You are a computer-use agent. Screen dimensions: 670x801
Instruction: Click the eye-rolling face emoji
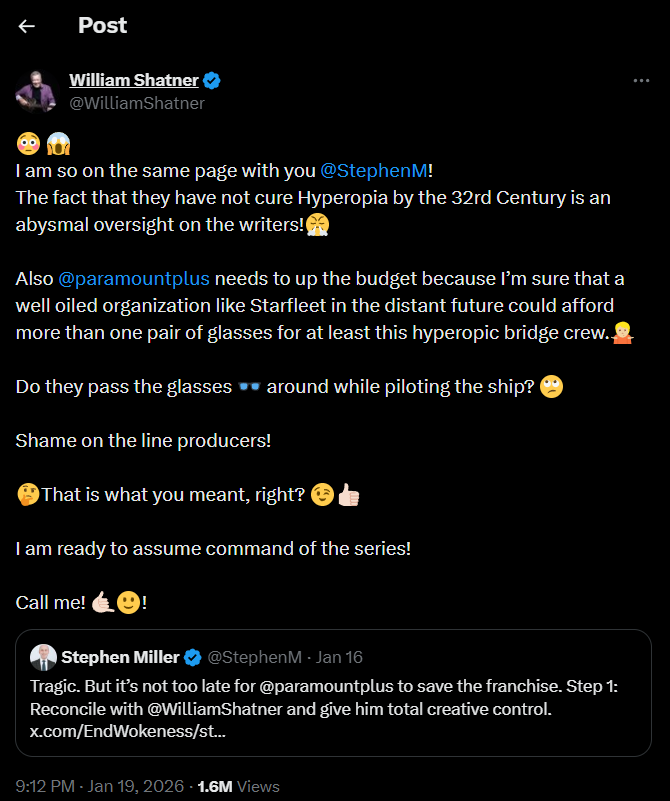pos(551,386)
